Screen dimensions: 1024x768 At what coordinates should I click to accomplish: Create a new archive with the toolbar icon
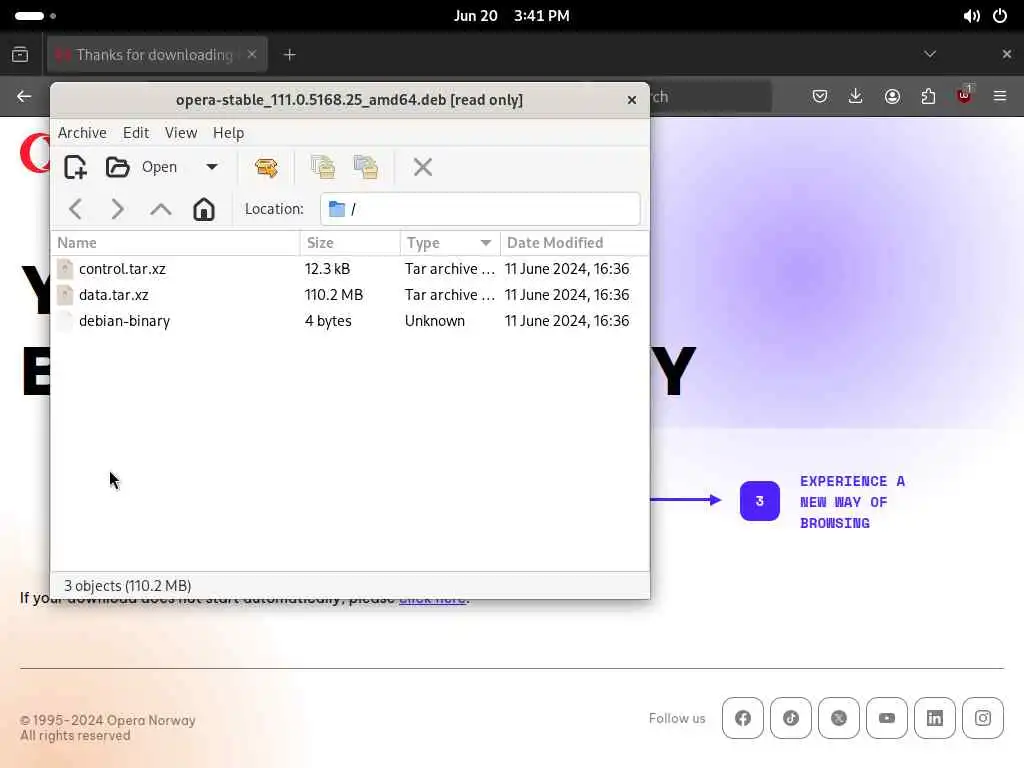[x=76, y=167]
